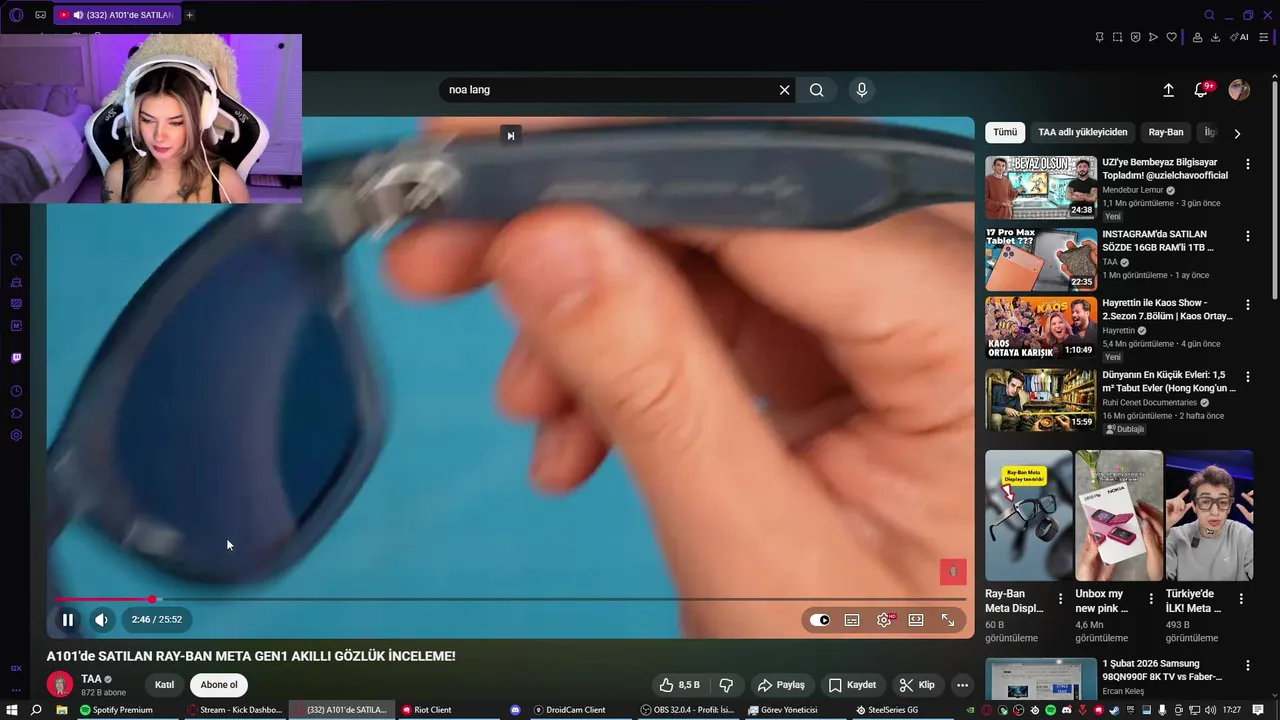Open the AI assistant toolbar button
Screen dimensions: 1280x720
[1240, 37]
